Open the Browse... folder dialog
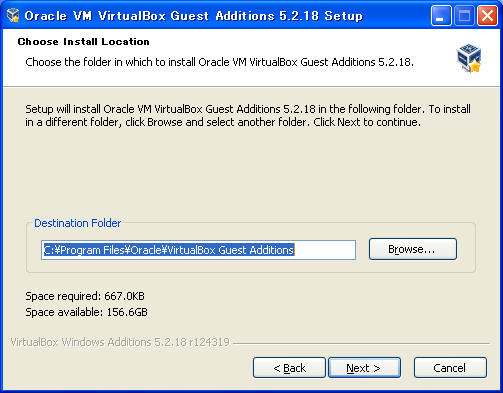 [x=413, y=249]
